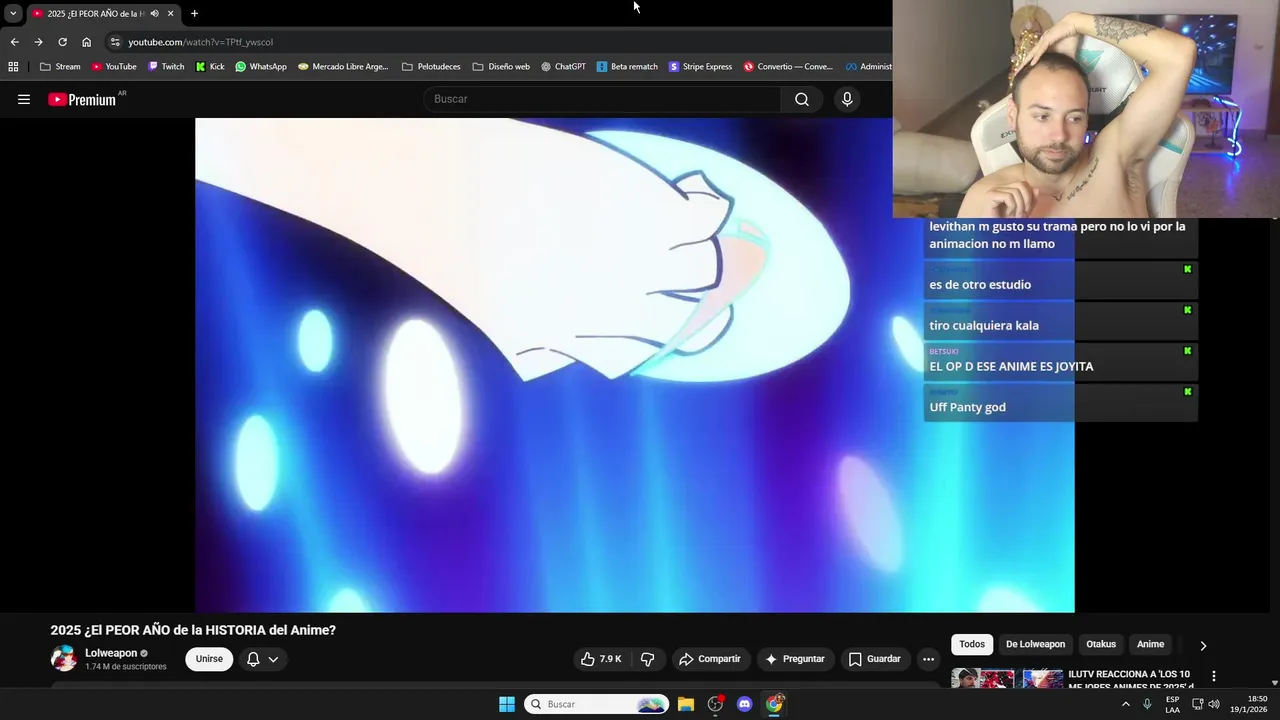1280x720 pixels.
Task: Open the Convertio bookmark
Action: click(788, 67)
